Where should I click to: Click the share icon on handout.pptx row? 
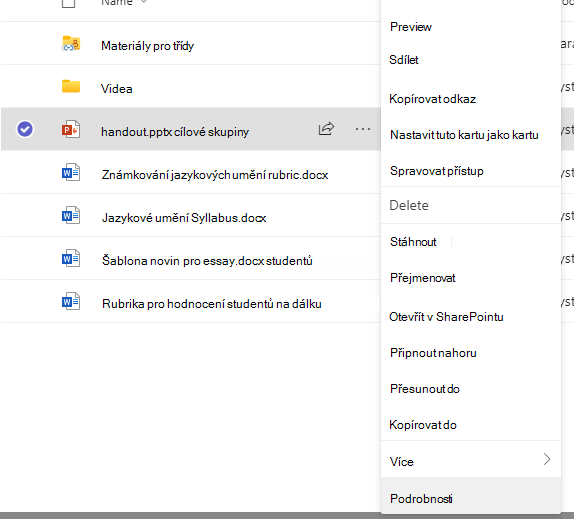[x=326, y=129]
